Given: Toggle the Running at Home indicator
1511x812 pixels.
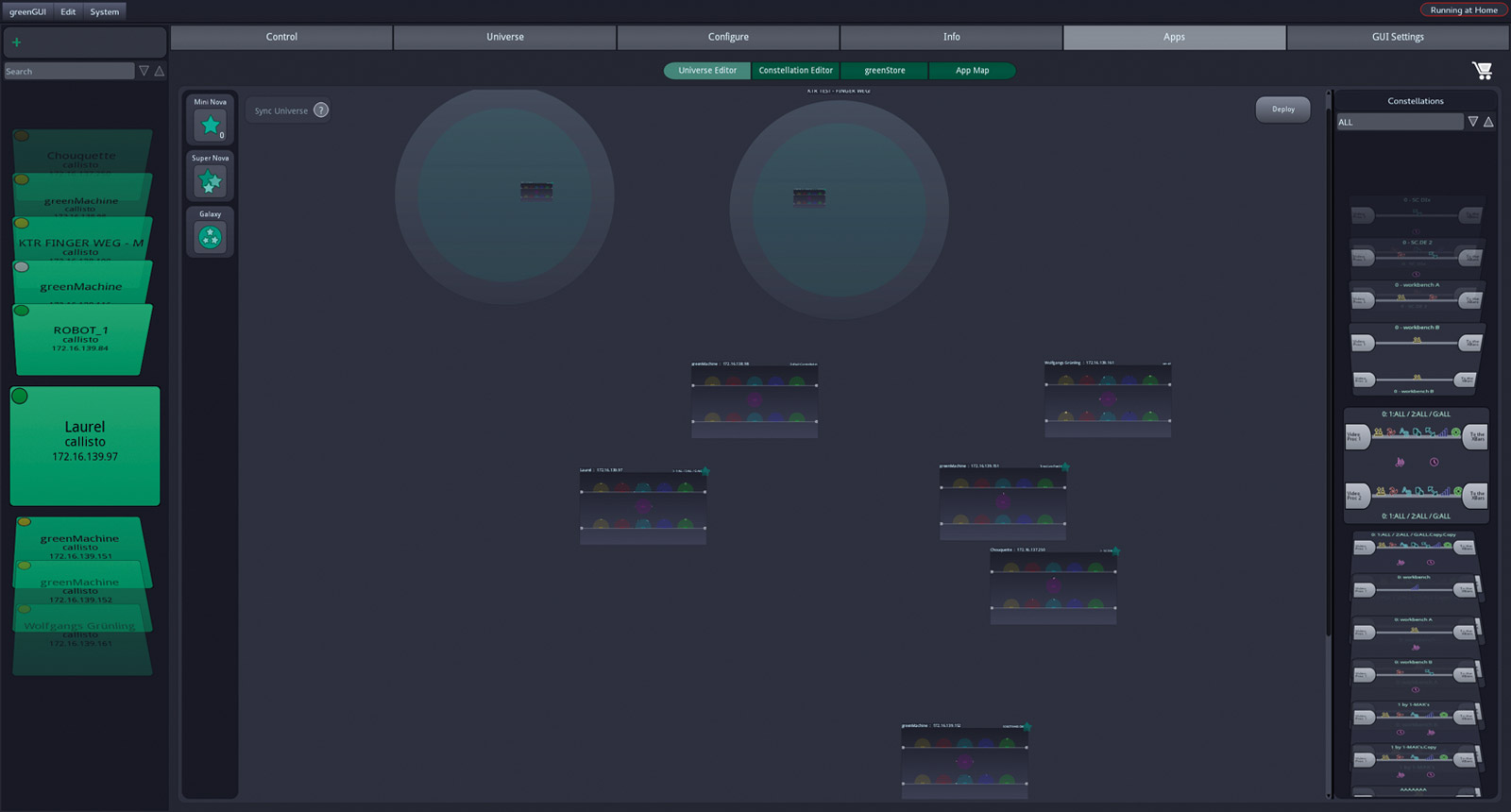Looking at the screenshot, I should [1463, 10].
